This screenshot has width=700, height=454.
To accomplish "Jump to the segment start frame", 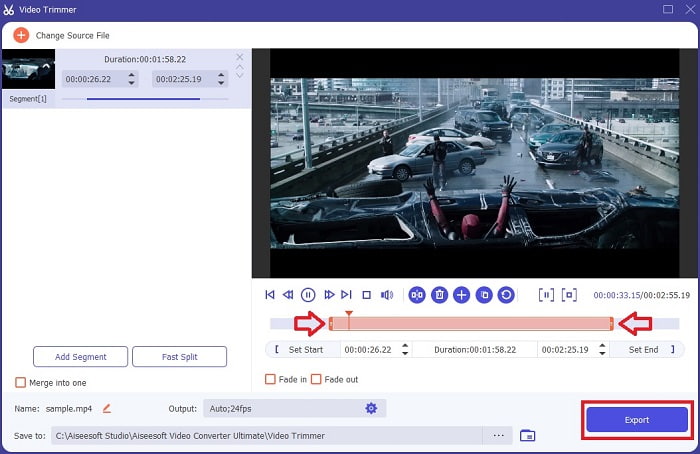I will point(270,295).
